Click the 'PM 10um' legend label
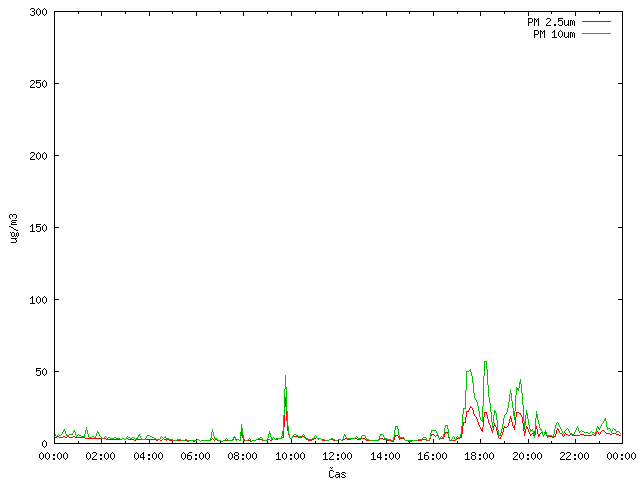This screenshot has width=640, height=480. pyautogui.click(x=554, y=34)
